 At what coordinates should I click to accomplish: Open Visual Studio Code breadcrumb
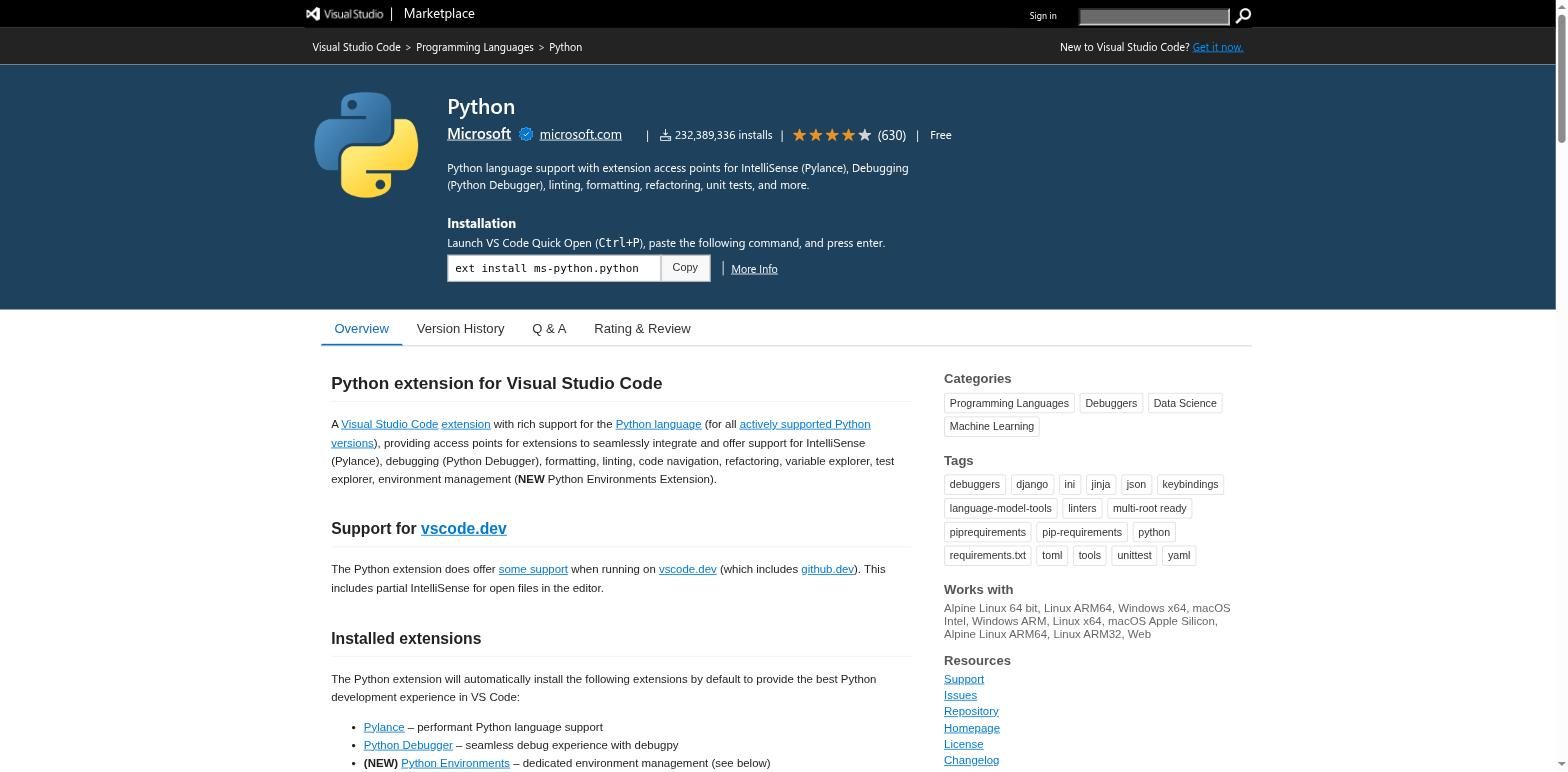pos(356,47)
